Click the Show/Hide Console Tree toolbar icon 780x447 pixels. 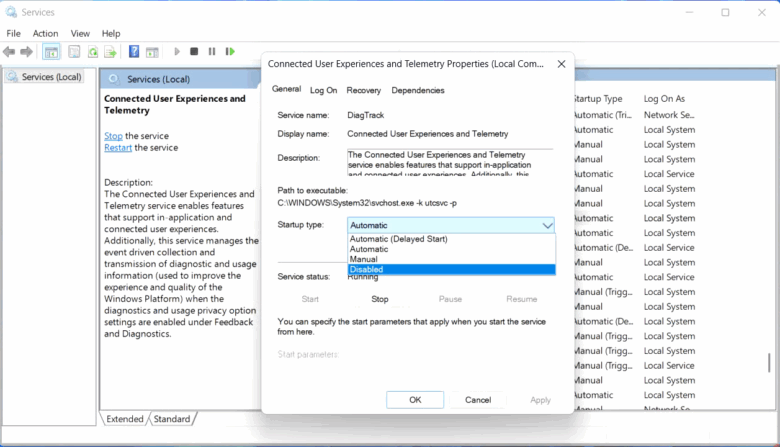(x=51, y=51)
